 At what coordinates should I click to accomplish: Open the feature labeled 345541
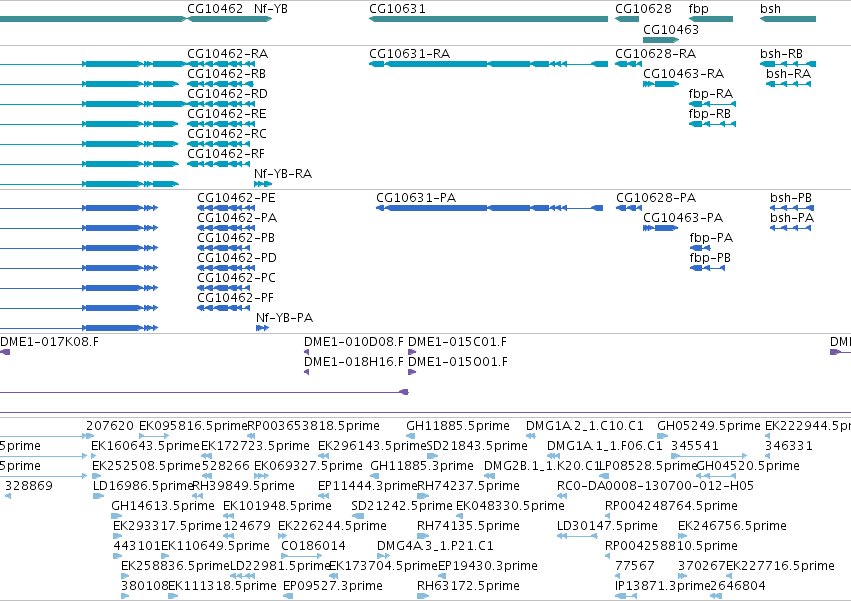pos(695,446)
